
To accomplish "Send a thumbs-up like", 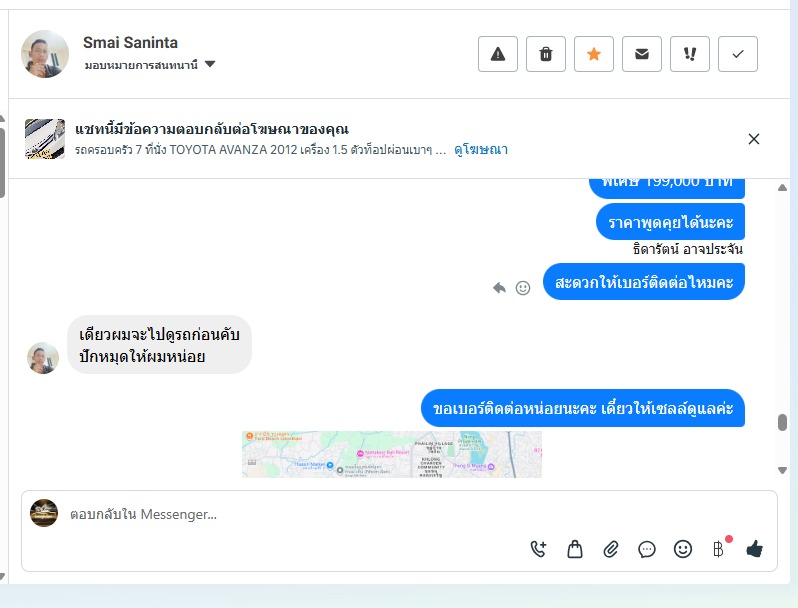I will [x=754, y=548].
